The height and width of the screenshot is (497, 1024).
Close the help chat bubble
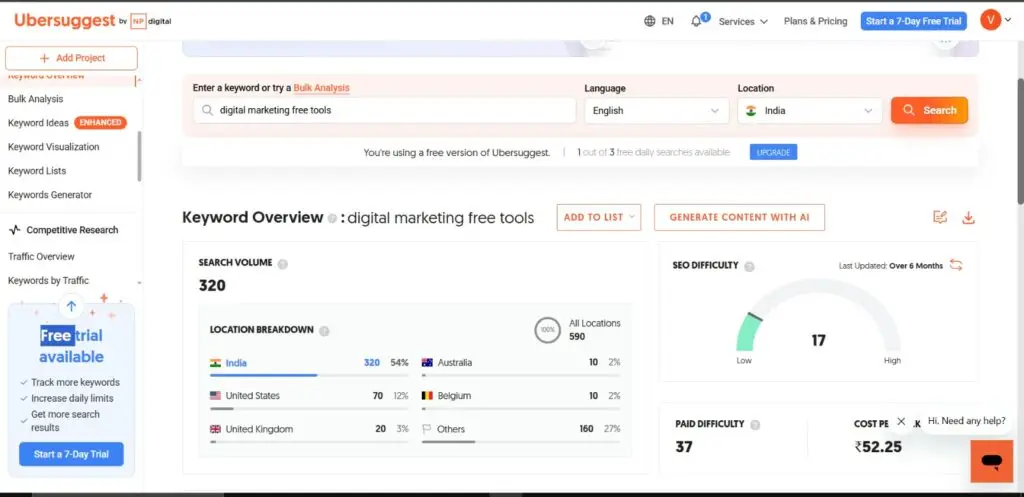901,421
